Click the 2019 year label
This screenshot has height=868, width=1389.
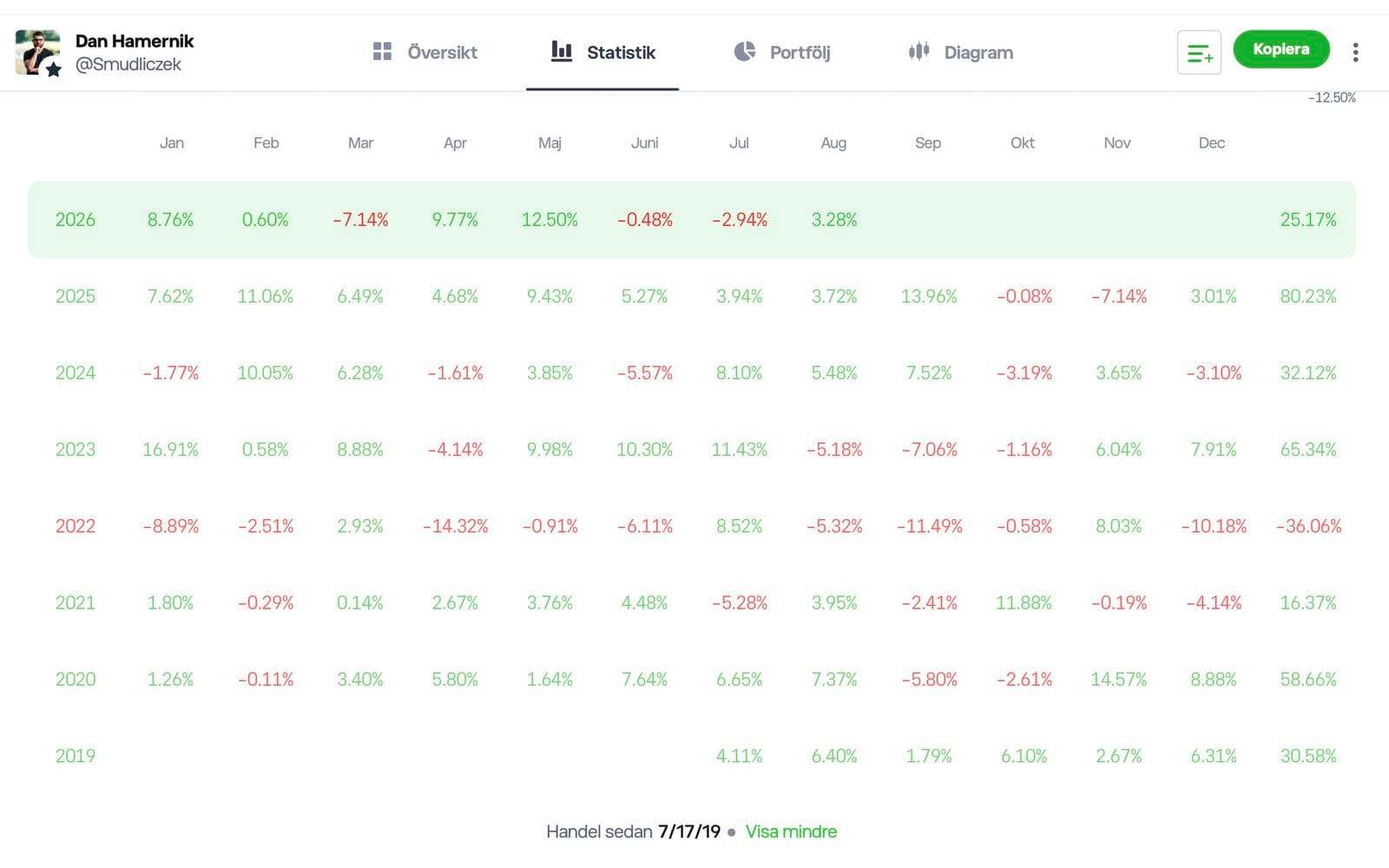click(x=76, y=756)
